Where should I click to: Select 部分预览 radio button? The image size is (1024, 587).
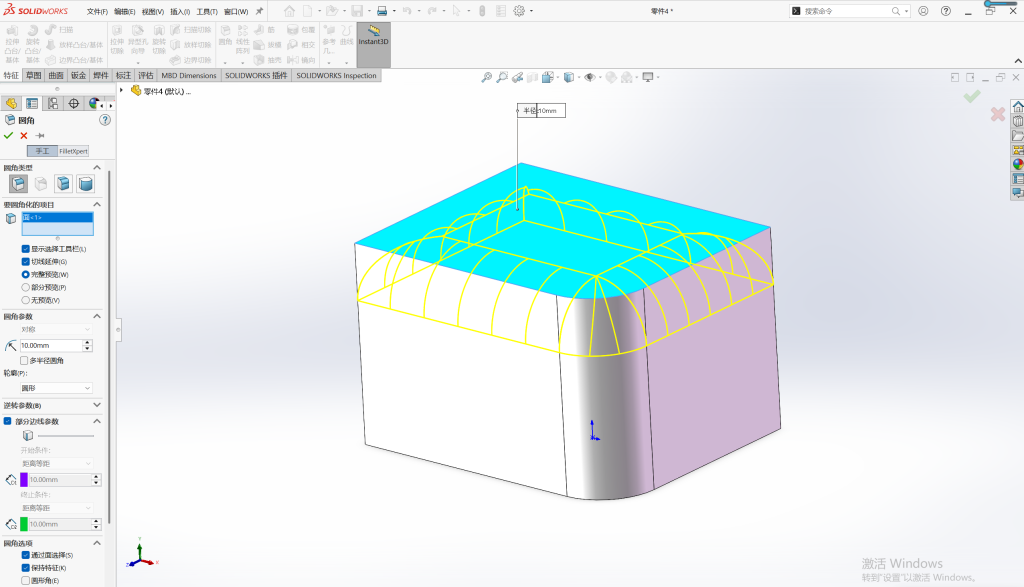25,287
